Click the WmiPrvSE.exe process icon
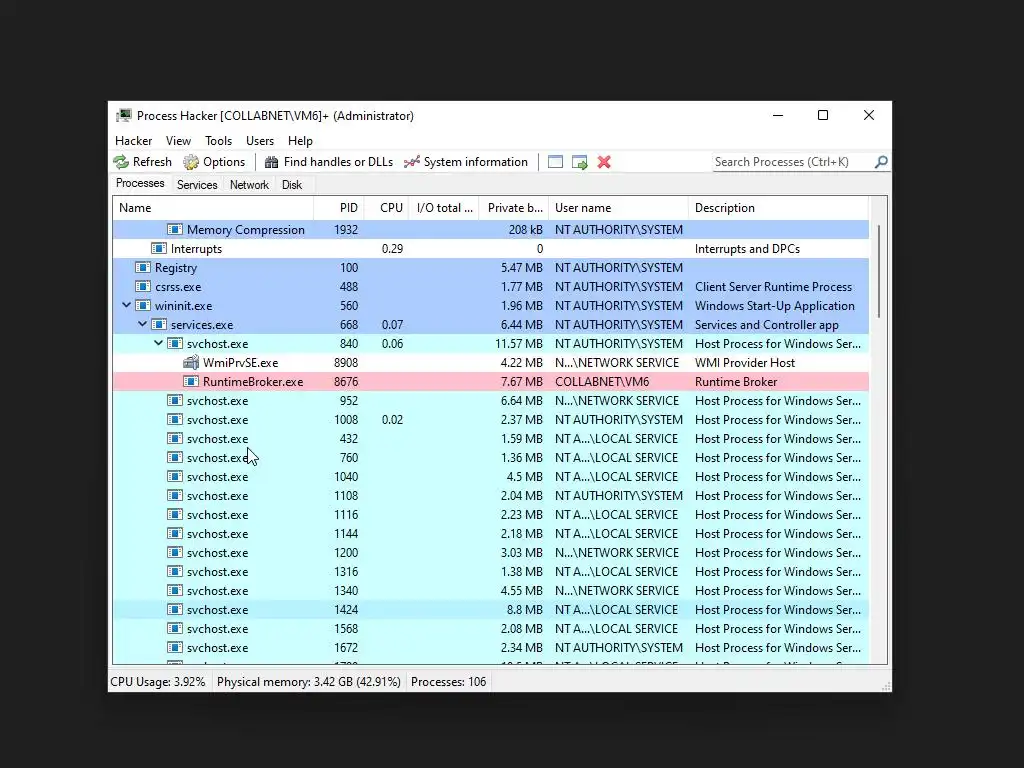 point(191,362)
